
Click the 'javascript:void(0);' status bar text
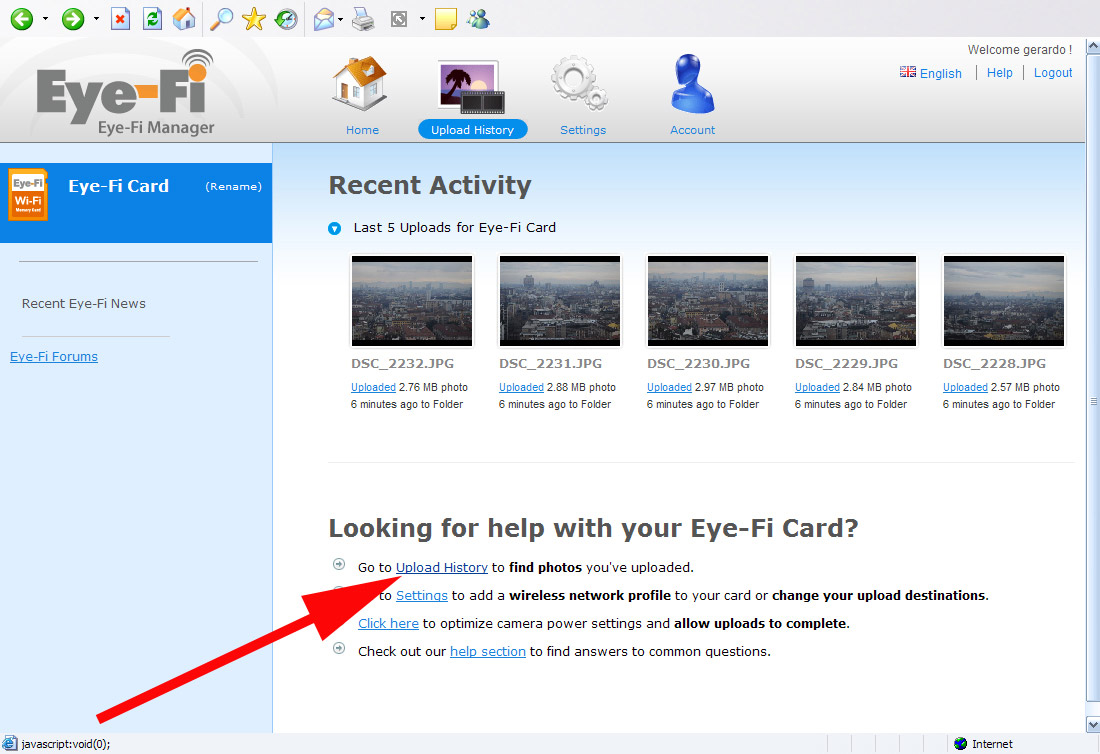tap(66, 744)
